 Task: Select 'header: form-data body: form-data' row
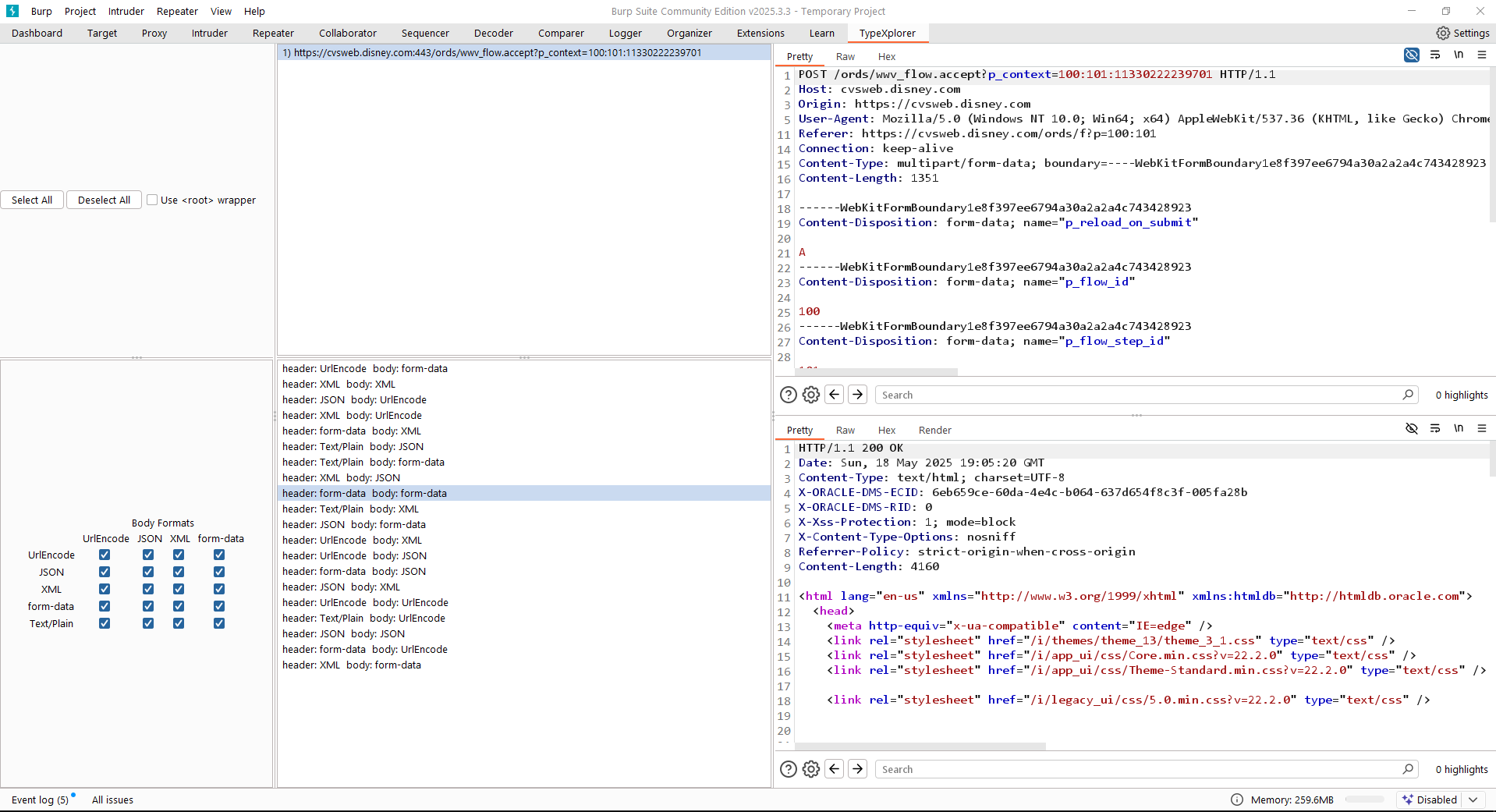click(x=524, y=493)
